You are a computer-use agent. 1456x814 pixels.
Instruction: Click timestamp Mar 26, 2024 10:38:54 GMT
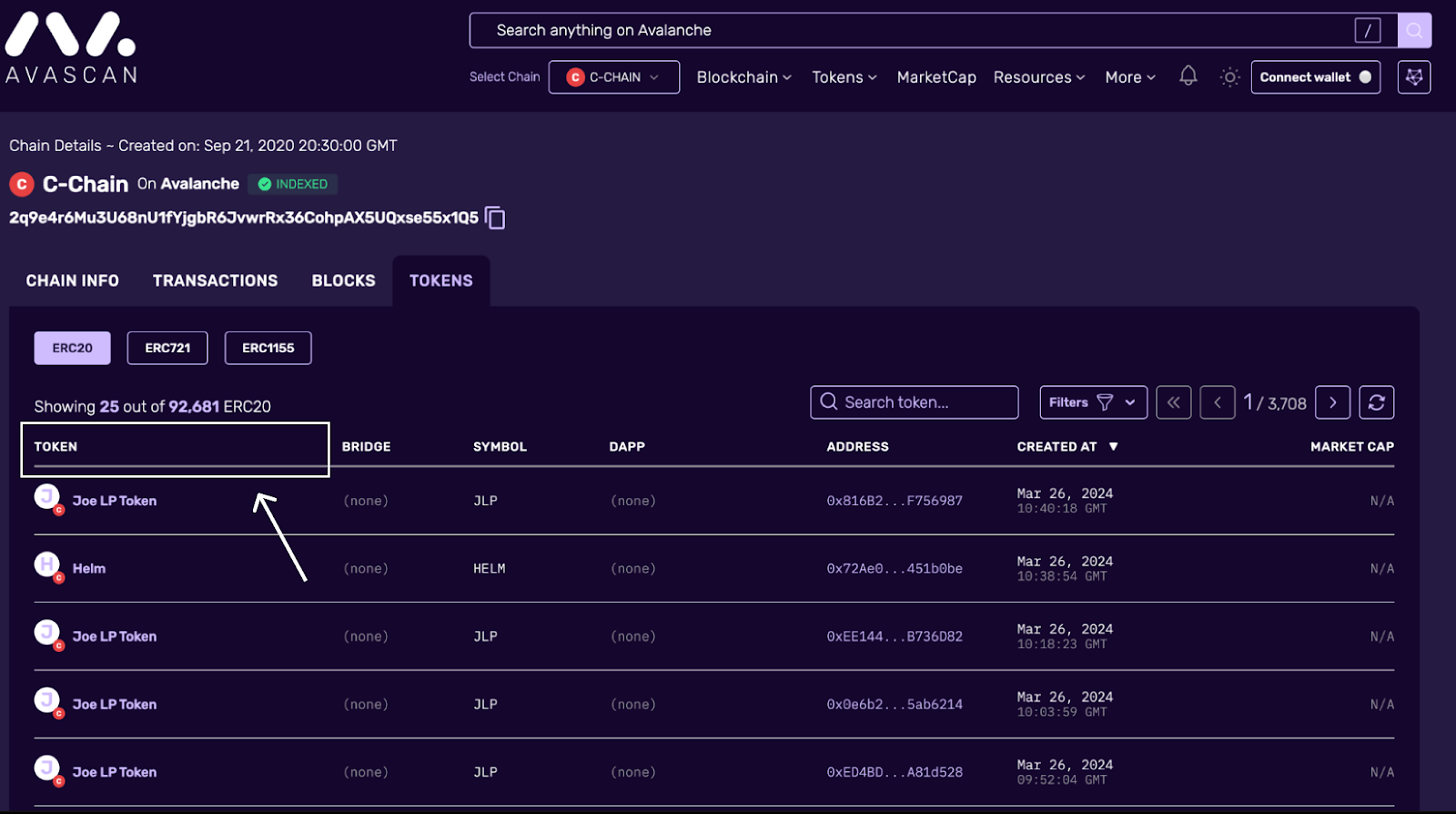[x=1065, y=568]
